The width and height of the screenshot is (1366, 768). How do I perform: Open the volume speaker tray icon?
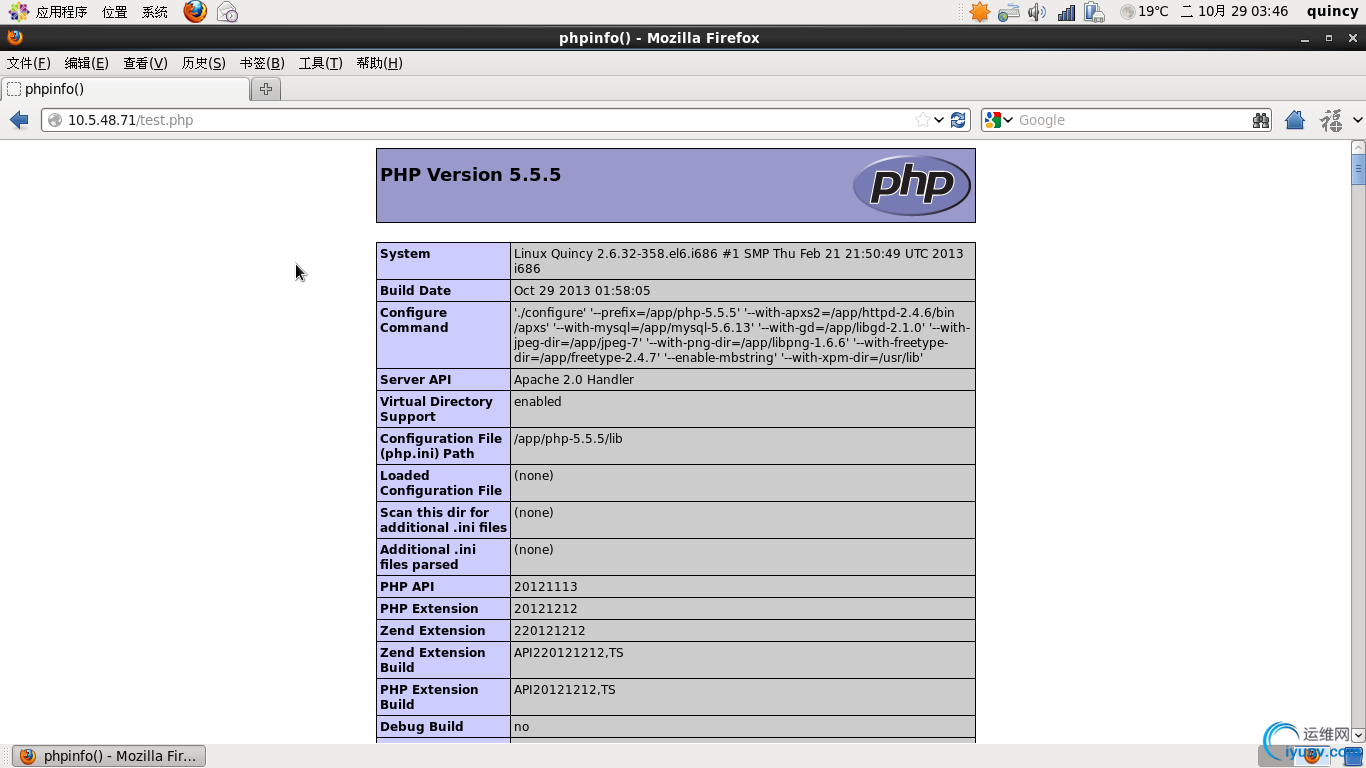[x=1037, y=12]
